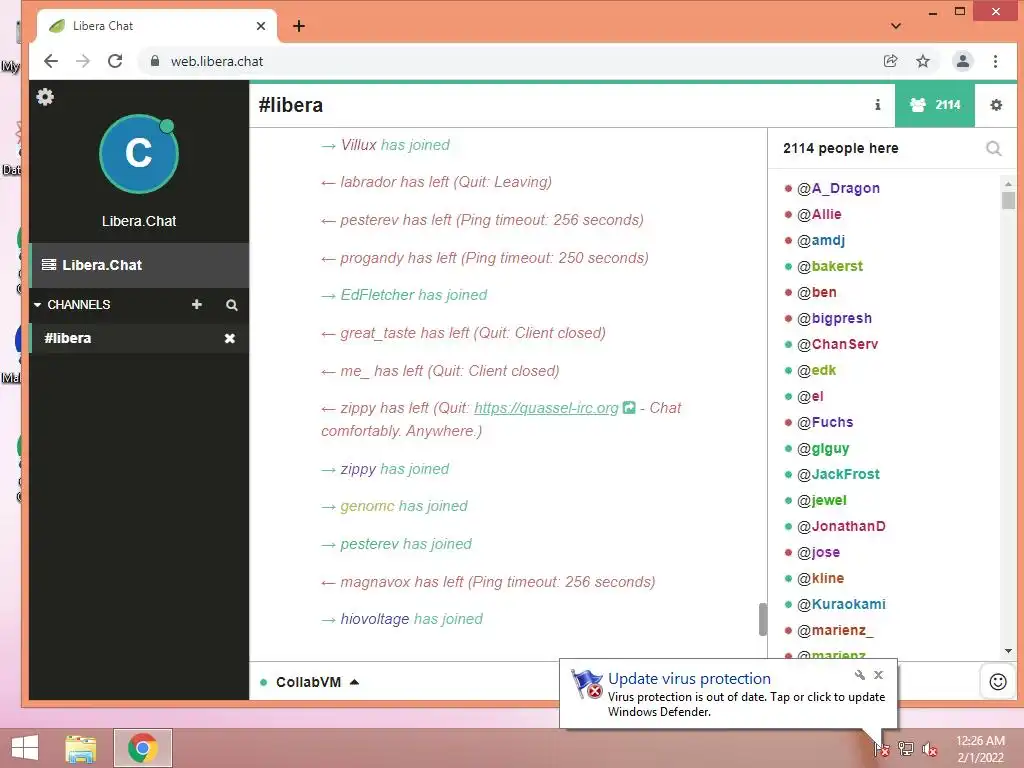This screenshot has width=1024, height=768.
Task: Select the Libera Chat browser tab
Action: (x=157, y=26)
